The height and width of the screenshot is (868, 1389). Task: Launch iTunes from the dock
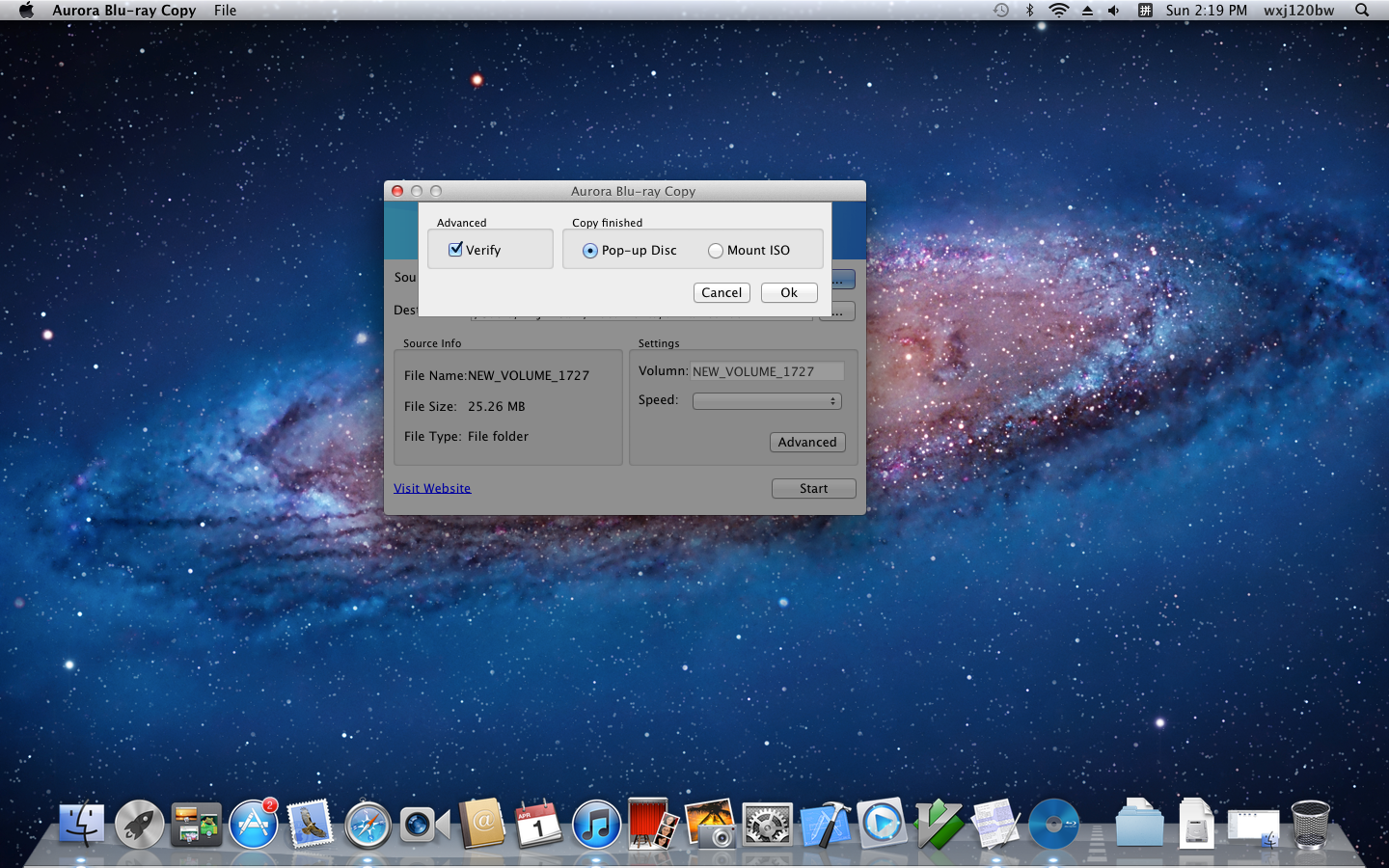point(596,826)
